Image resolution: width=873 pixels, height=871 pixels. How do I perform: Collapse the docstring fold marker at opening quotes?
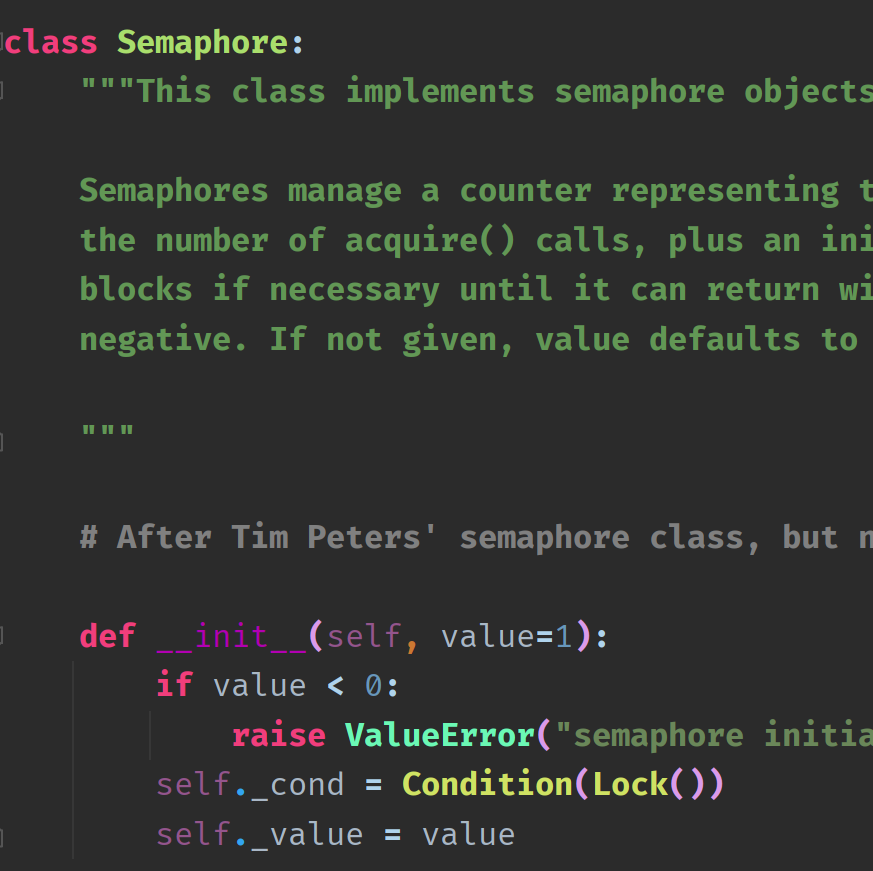coord(1,91)
